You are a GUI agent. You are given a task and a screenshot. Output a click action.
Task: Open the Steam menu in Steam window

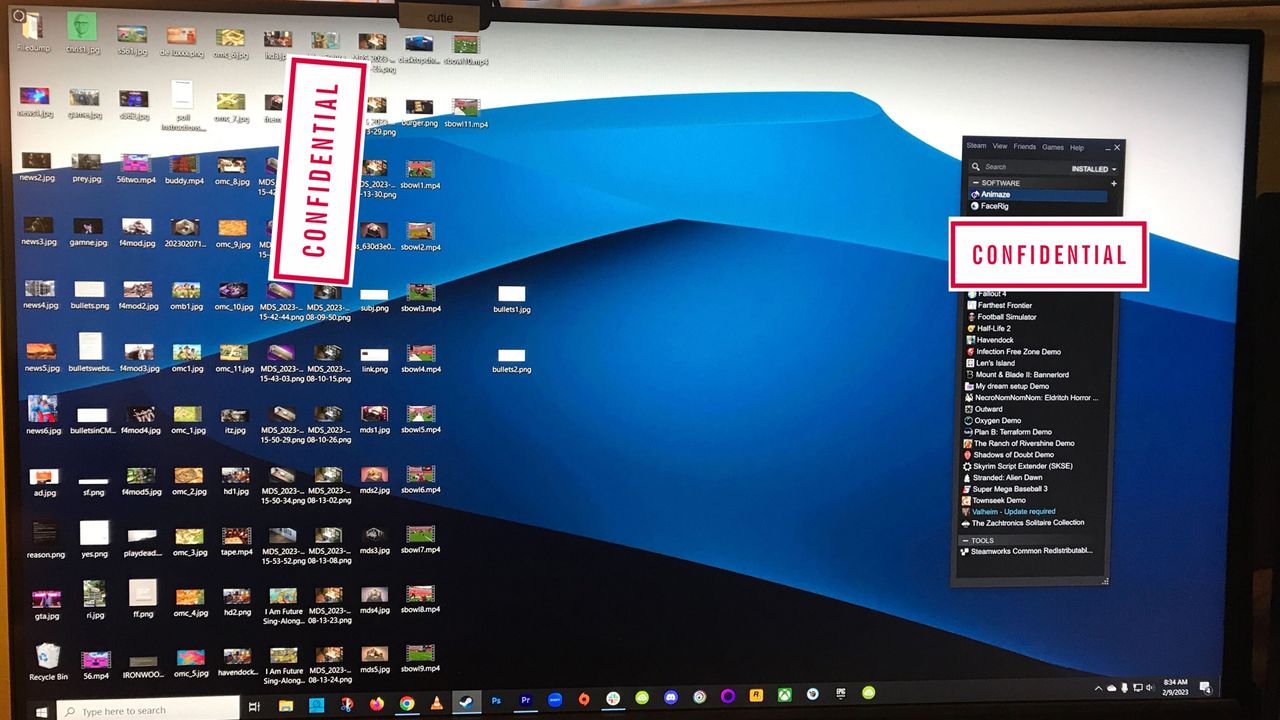[x=976, y=147]
